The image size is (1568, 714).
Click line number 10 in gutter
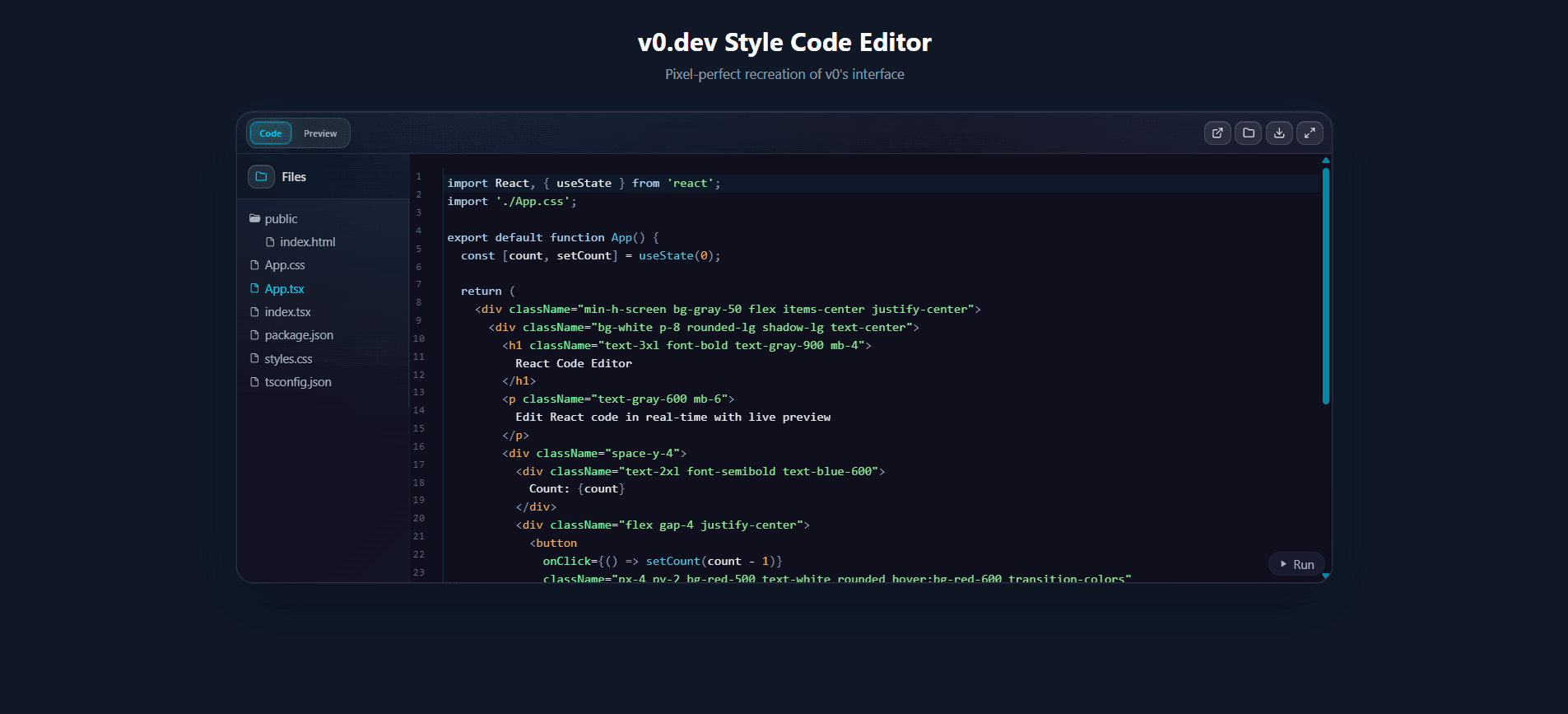click(419, 338)
